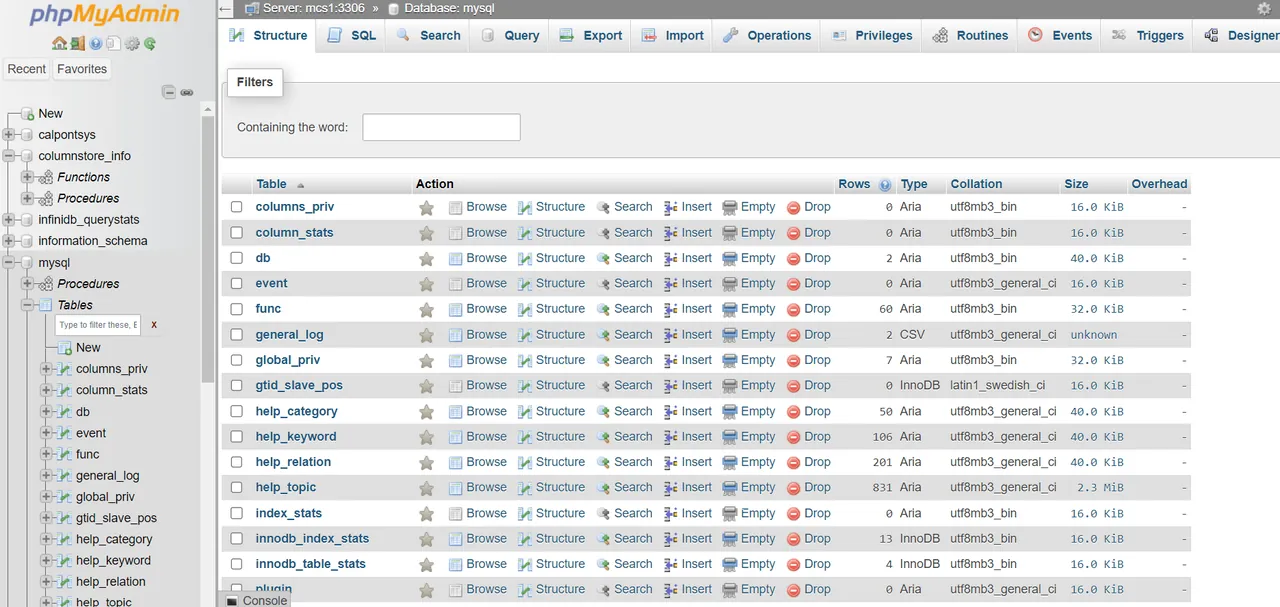Expand the information_schema database node
This screenshot has width=1280, height=607.
[x=8, y=241]
